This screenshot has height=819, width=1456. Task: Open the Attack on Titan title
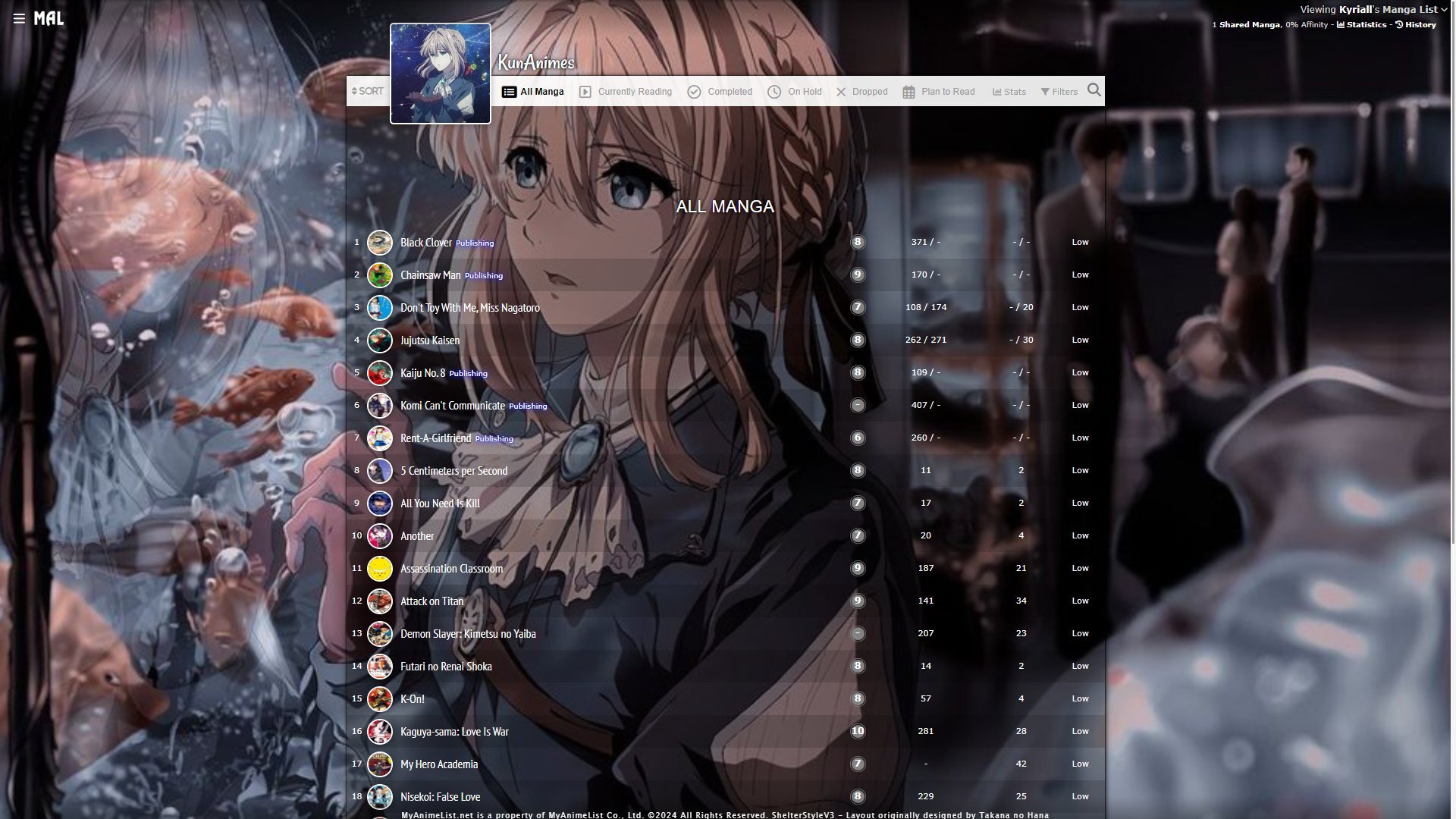pos(432,601)
